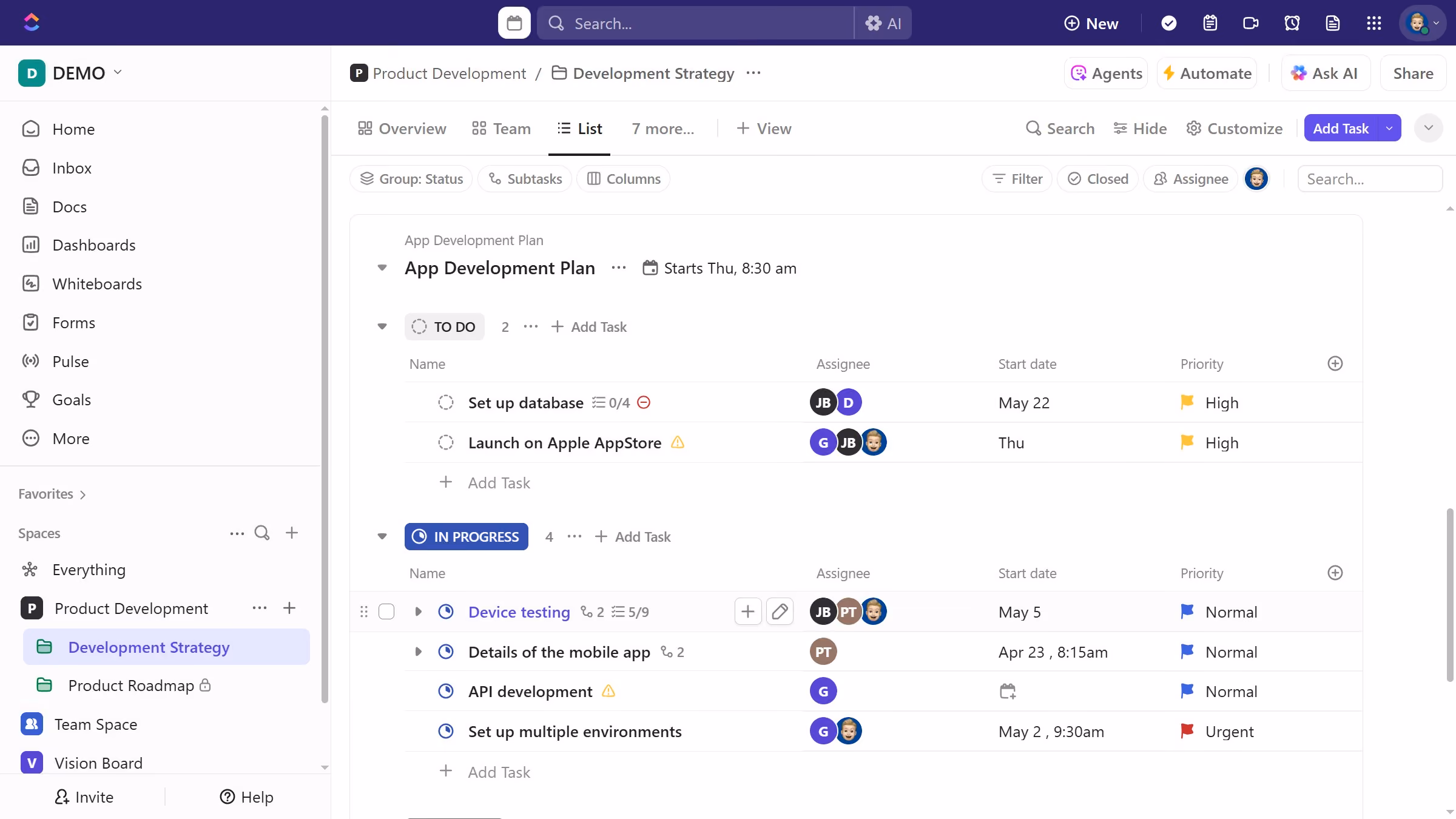Open Customize panel
Viewport: 1456px width, 819px height.
(1235, 129)
